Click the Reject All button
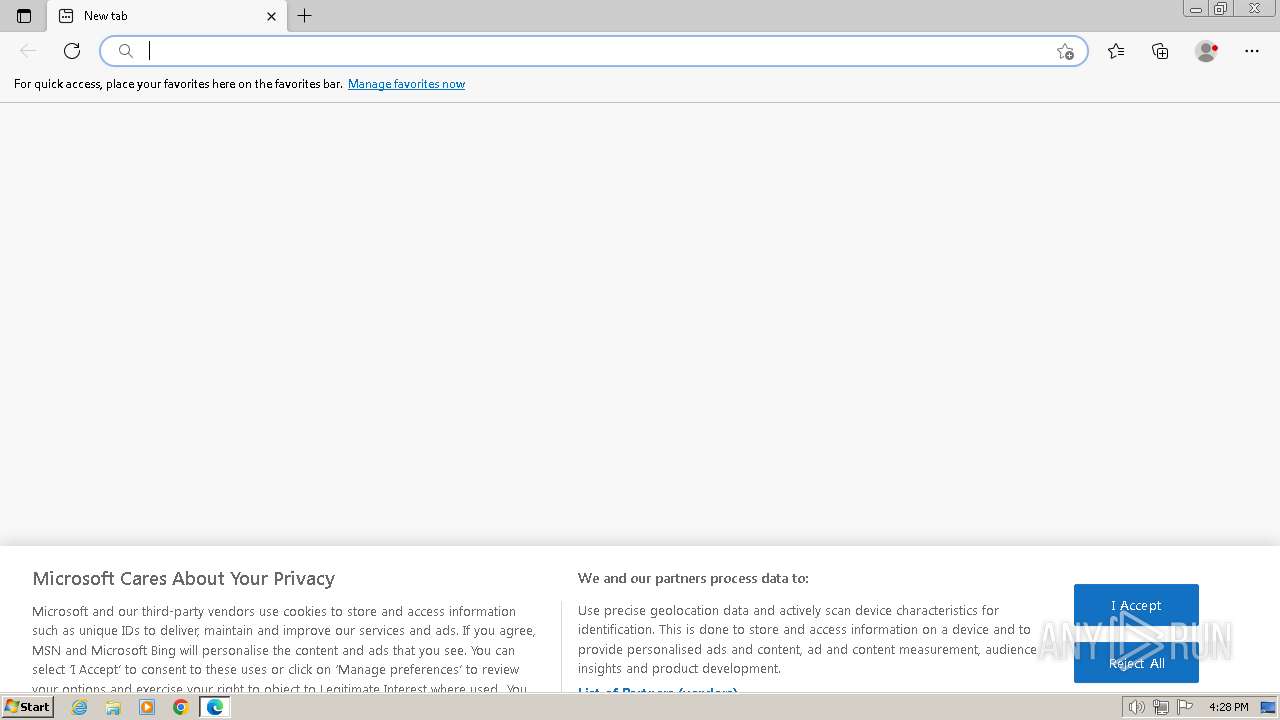1280x720 pixels. tap(1136, 663)
